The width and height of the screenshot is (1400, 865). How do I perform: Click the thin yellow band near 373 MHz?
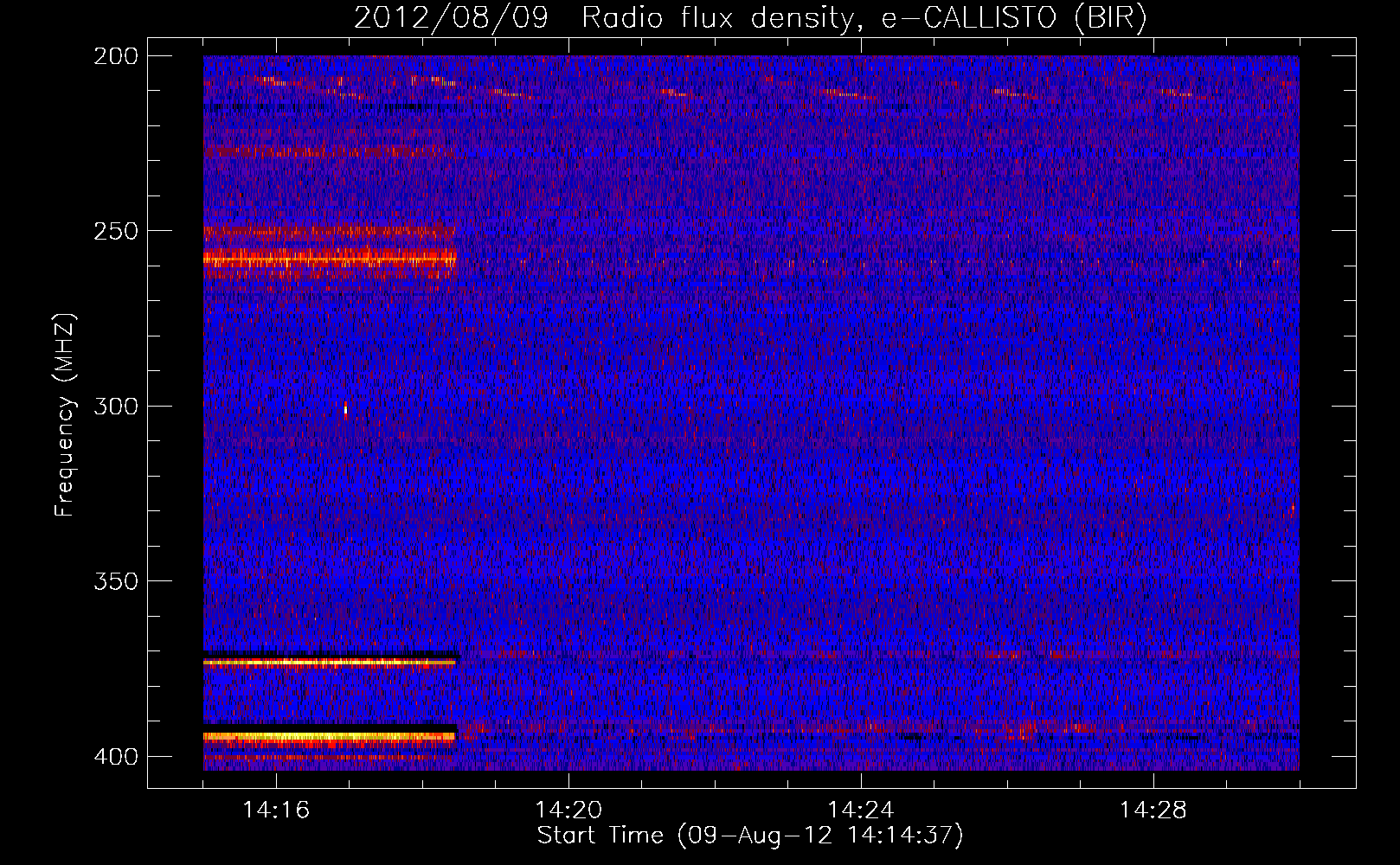(x=329, y=663)
